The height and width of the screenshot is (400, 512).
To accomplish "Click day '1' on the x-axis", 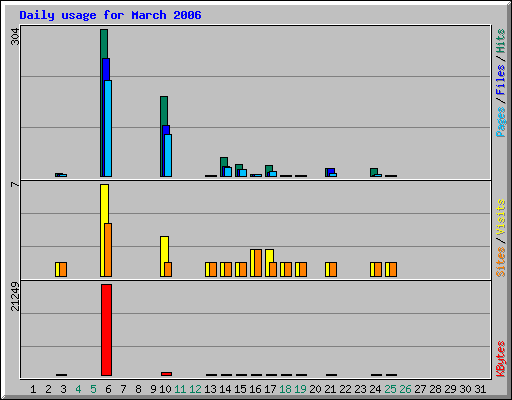I will 33,389.
